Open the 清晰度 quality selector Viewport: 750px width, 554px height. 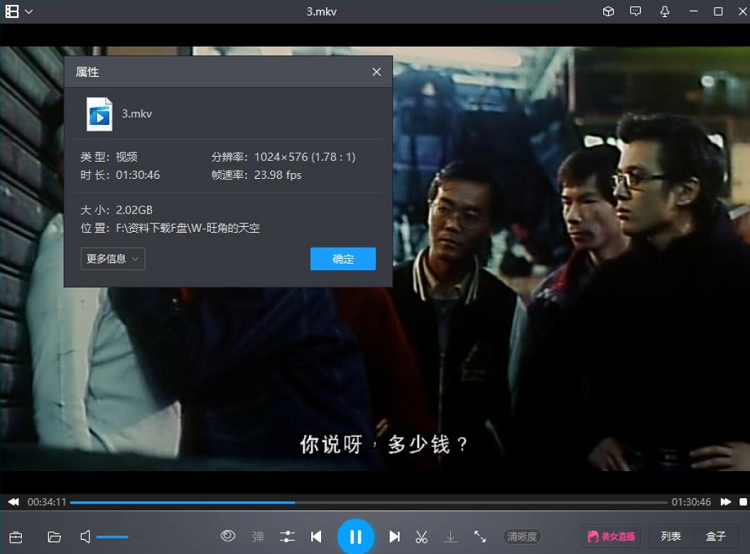[x=522, y=537]
